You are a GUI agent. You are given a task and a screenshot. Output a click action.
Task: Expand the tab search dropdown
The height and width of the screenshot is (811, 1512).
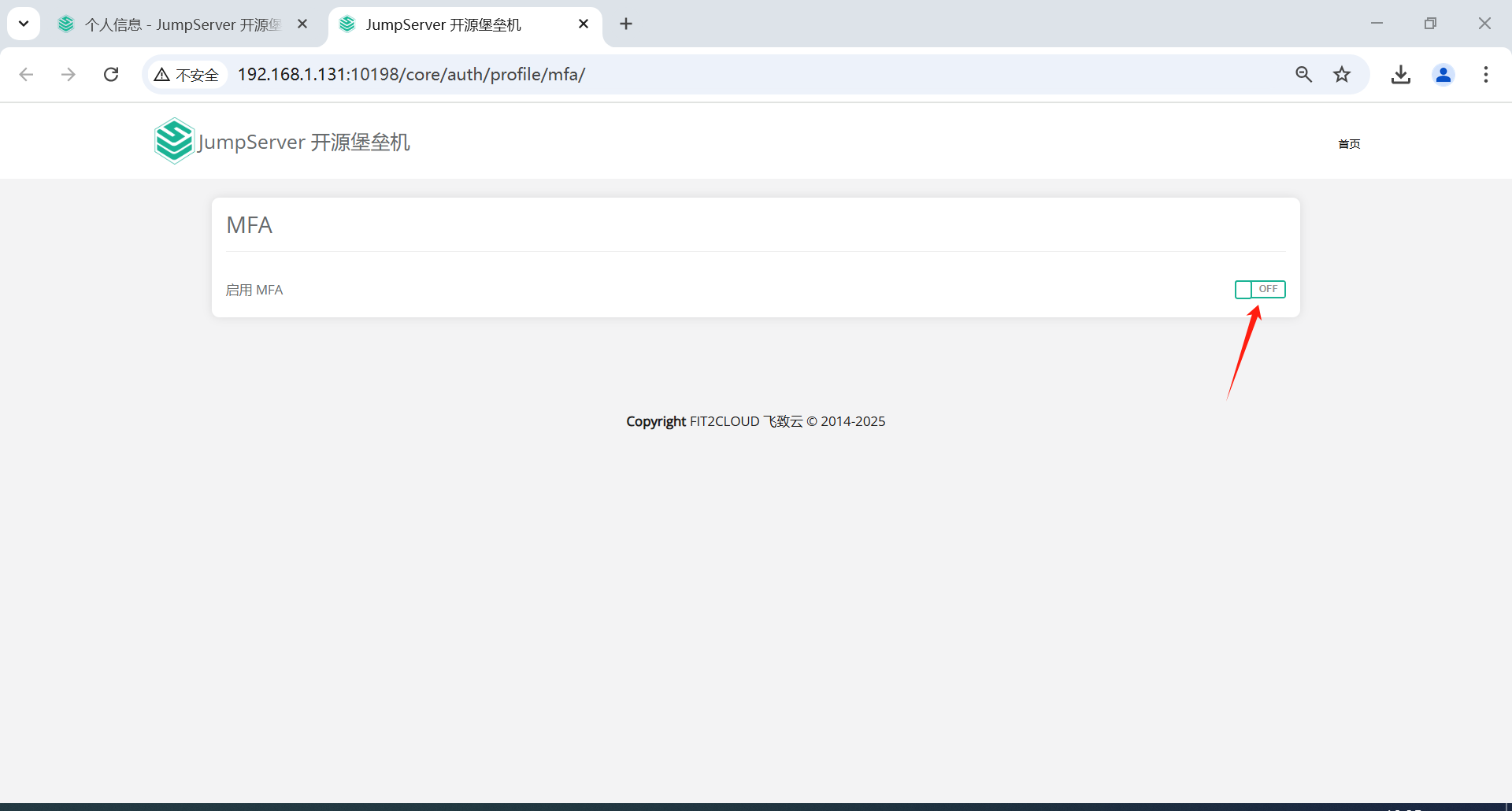click(24, 24)
